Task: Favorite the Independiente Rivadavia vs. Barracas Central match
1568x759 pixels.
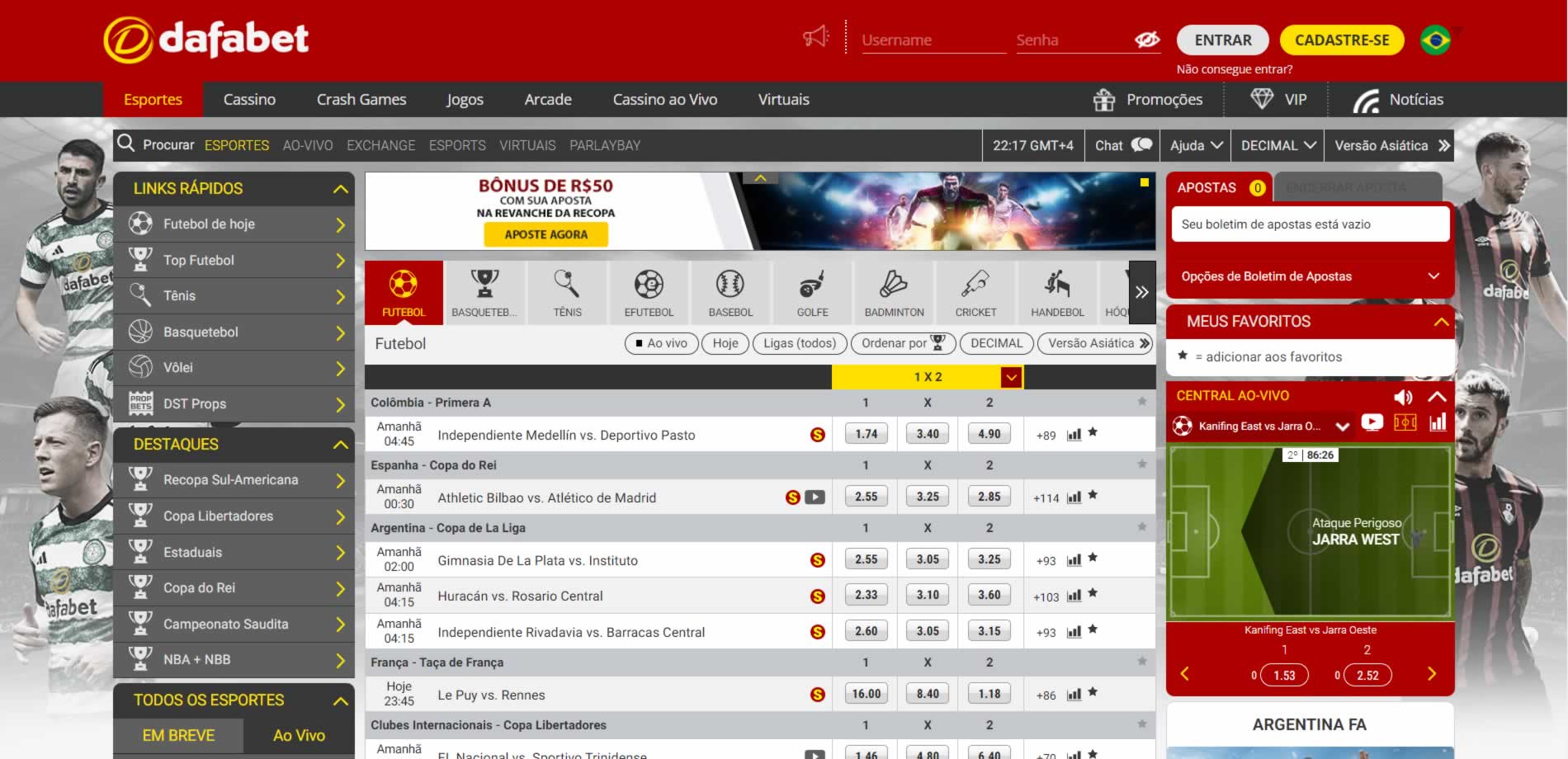Action: click(x=1093, y=629)
